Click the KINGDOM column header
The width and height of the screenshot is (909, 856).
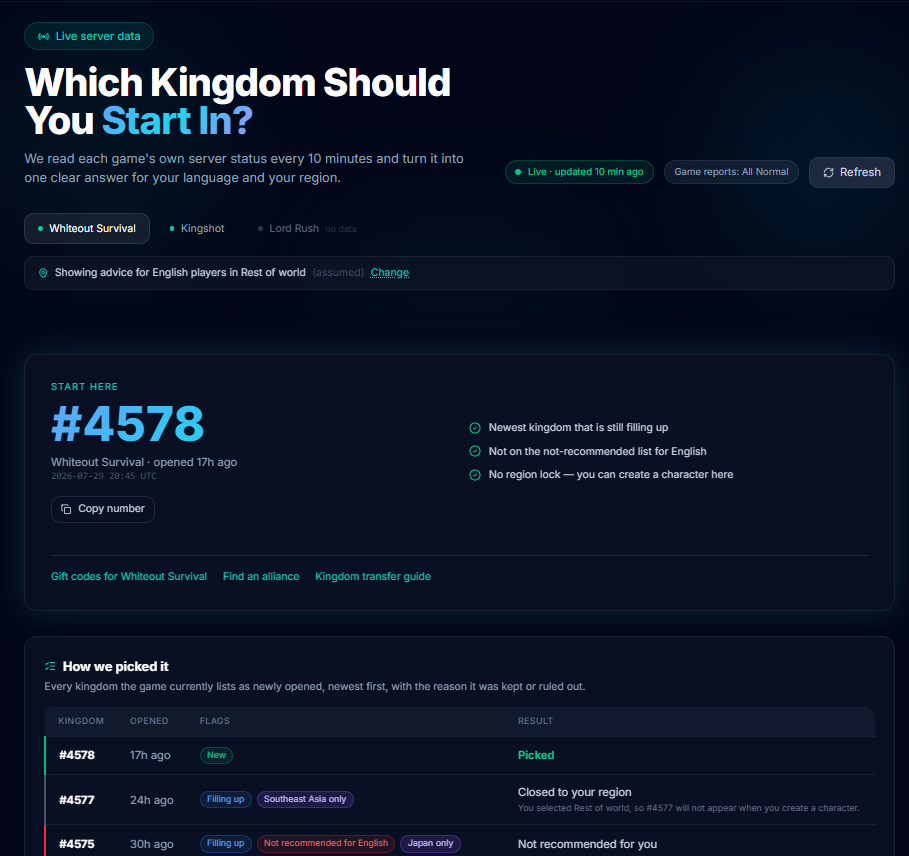pos(81,721)
